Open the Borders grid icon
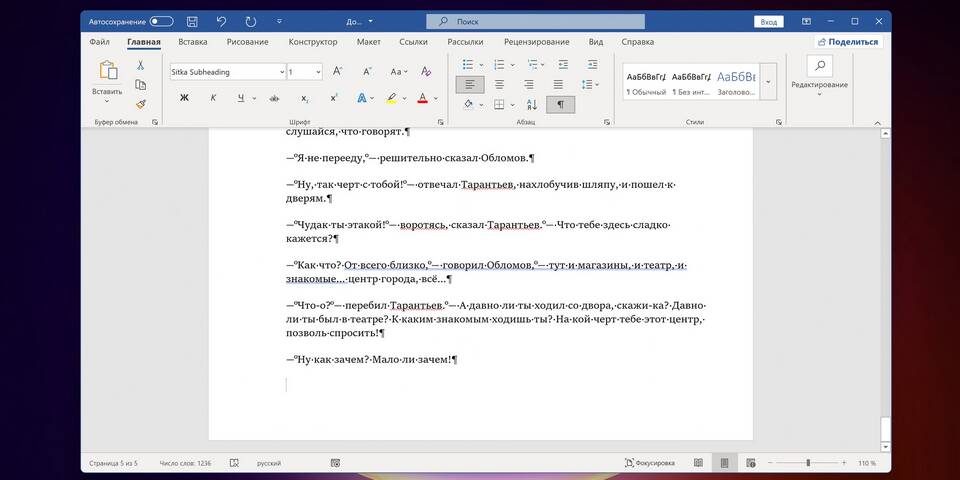This screenshot has width=960, height=480. coord(499,105)
